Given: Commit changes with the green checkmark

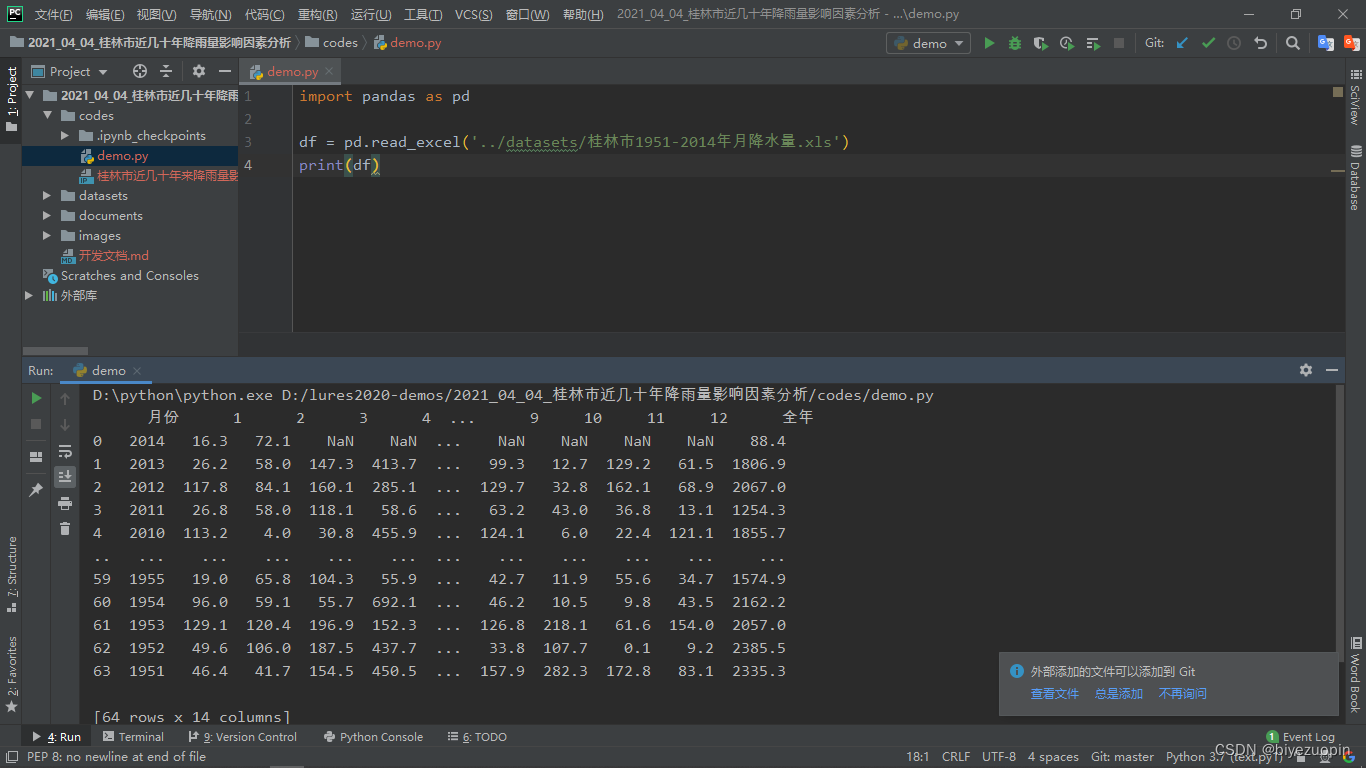Looking at the screenshot, I should (x=1208, y=43).
